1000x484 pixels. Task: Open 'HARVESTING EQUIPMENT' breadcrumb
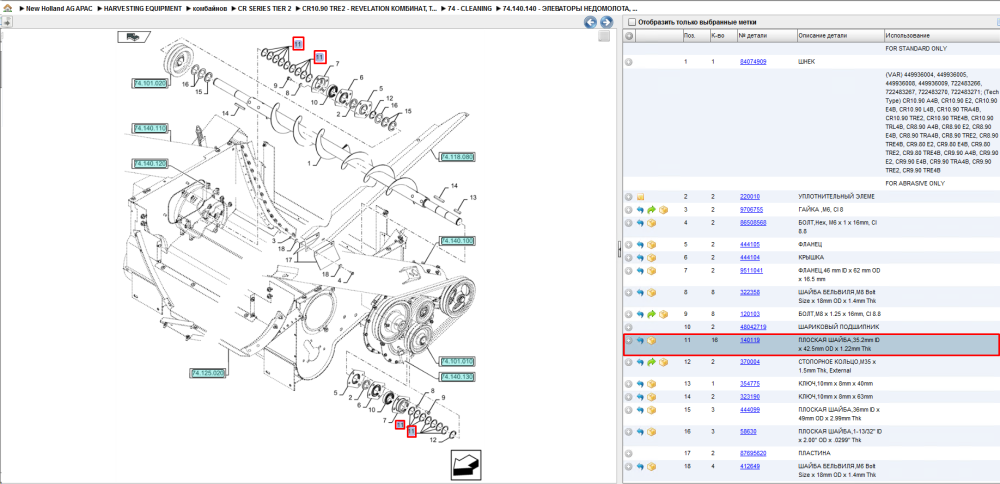point(145,9)
